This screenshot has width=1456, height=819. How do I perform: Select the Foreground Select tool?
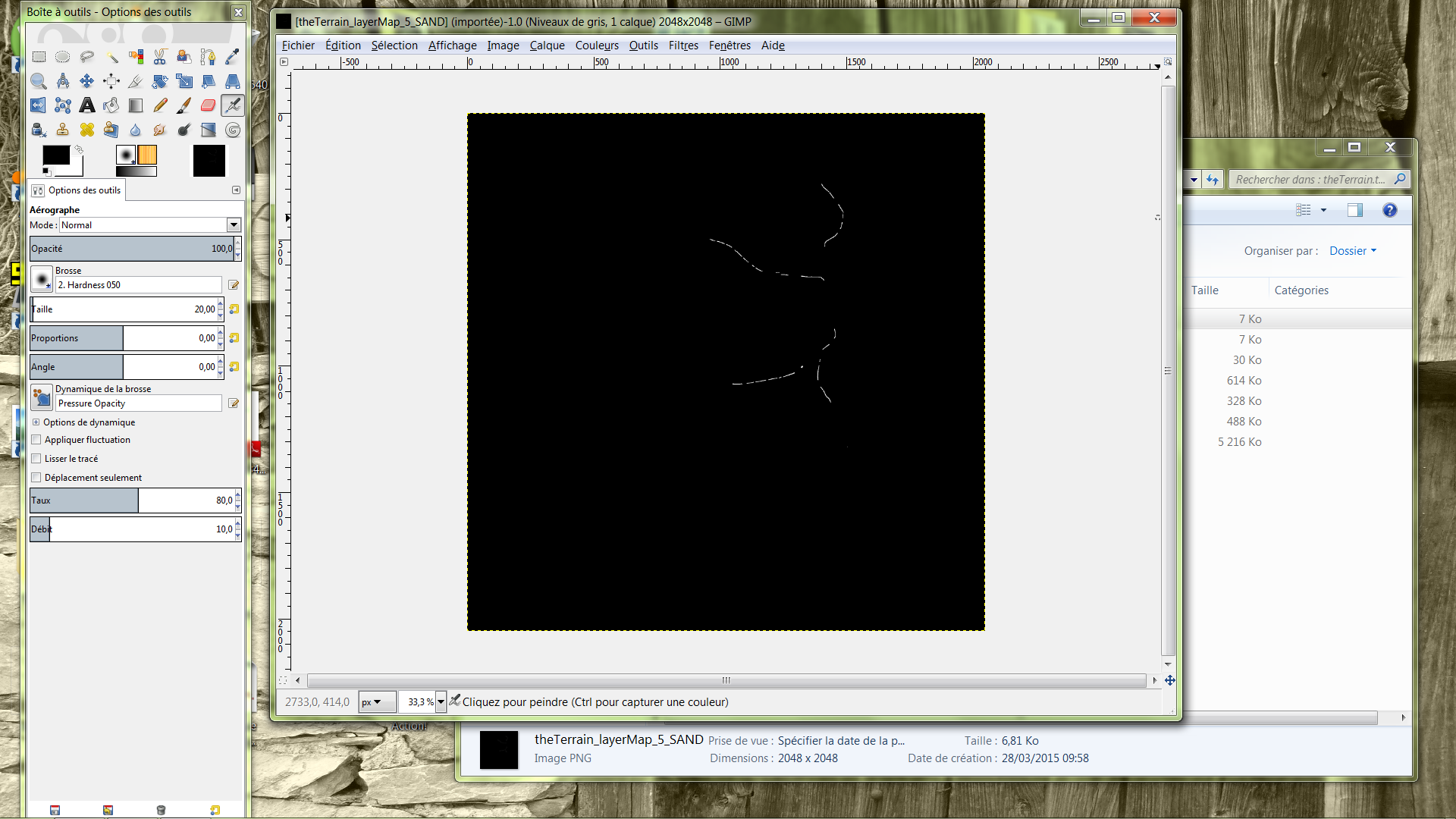point(184,57)
